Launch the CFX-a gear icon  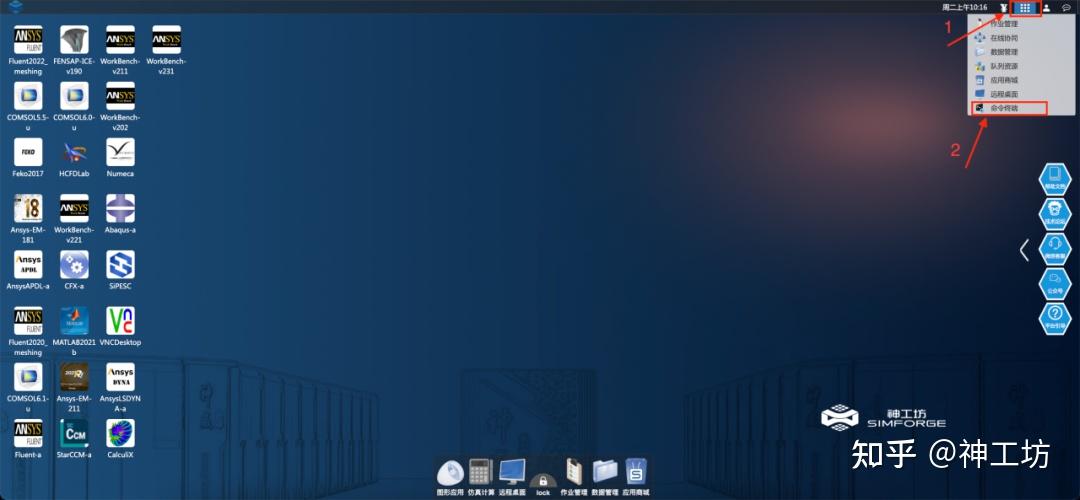(x=74, y=264)
